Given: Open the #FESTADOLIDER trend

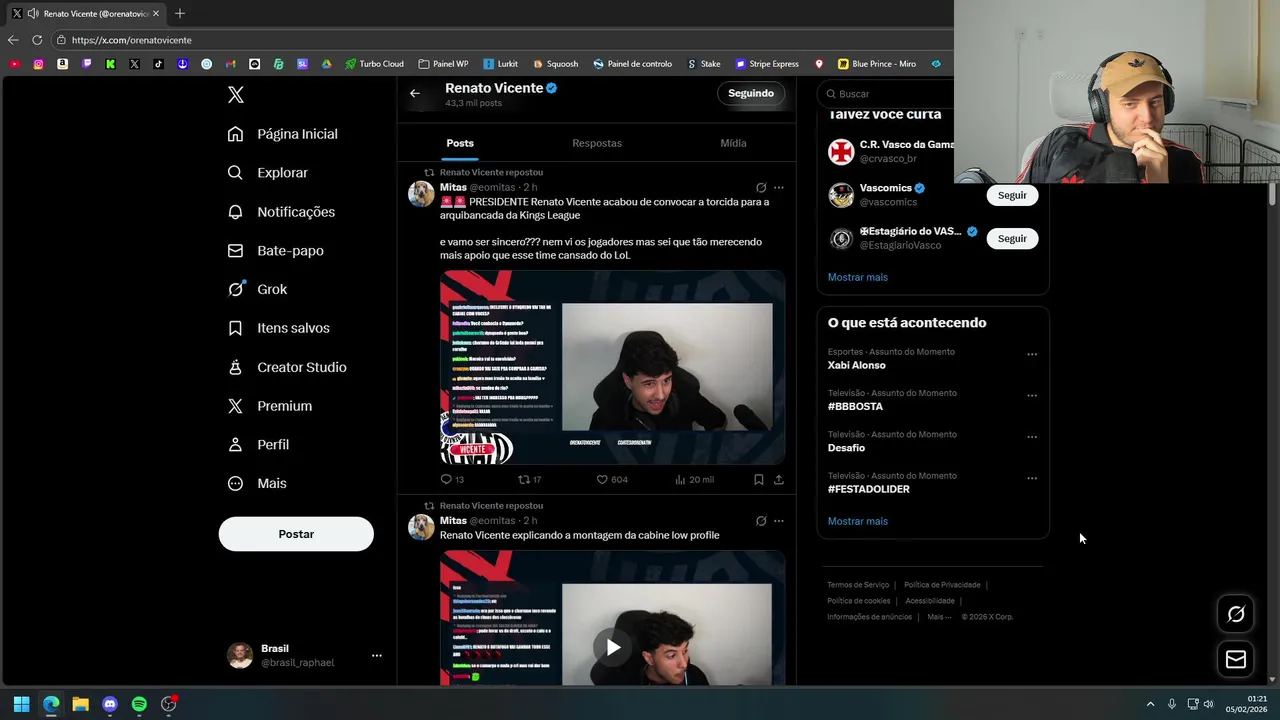Looking at the screenshot, I should click(868, 489).
